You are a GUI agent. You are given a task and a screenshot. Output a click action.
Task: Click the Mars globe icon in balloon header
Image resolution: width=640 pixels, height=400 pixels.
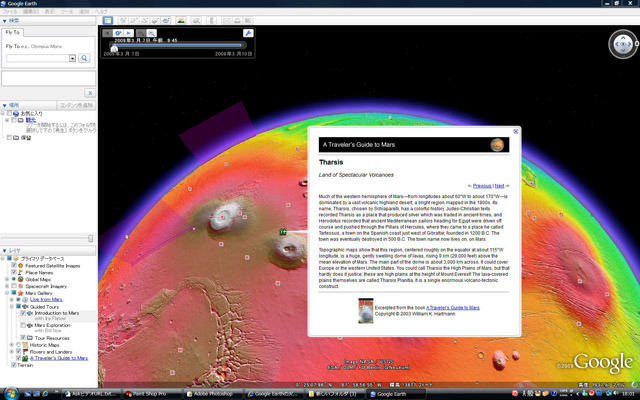(497, 144)
